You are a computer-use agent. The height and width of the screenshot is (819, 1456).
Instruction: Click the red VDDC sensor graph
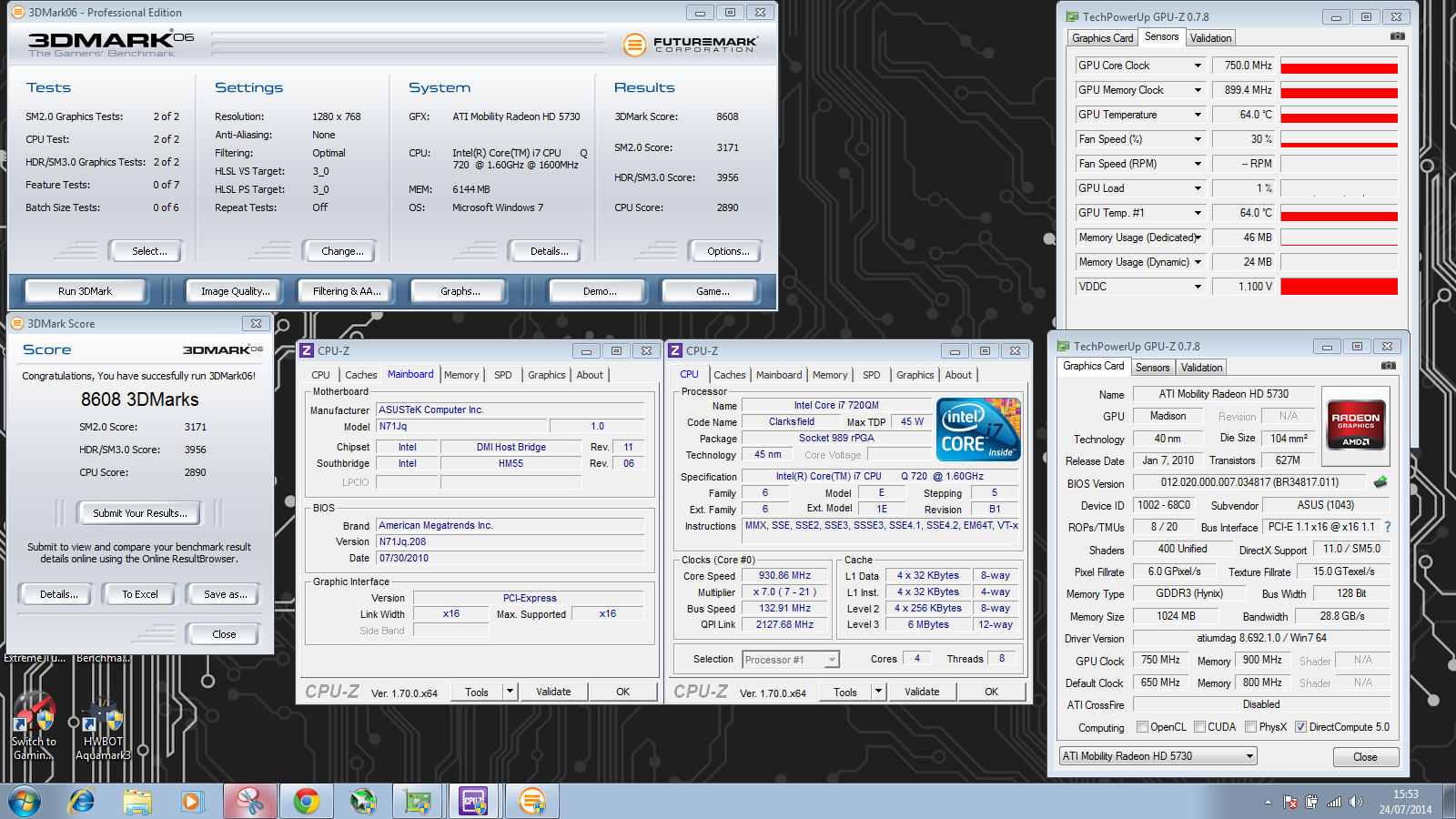(1339, 287)
